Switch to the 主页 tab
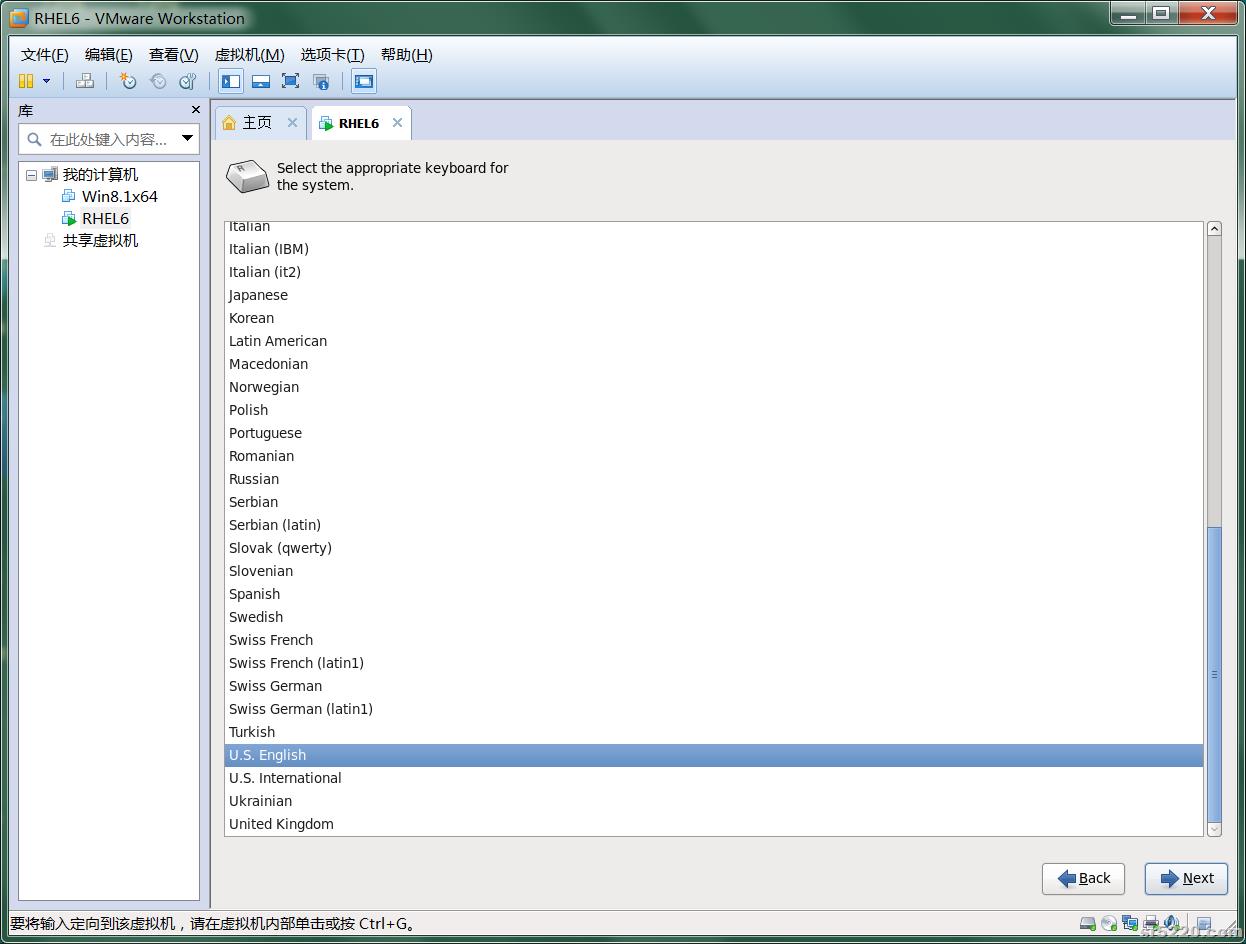This screenshot has width=1246, height=944. [258, 123]
